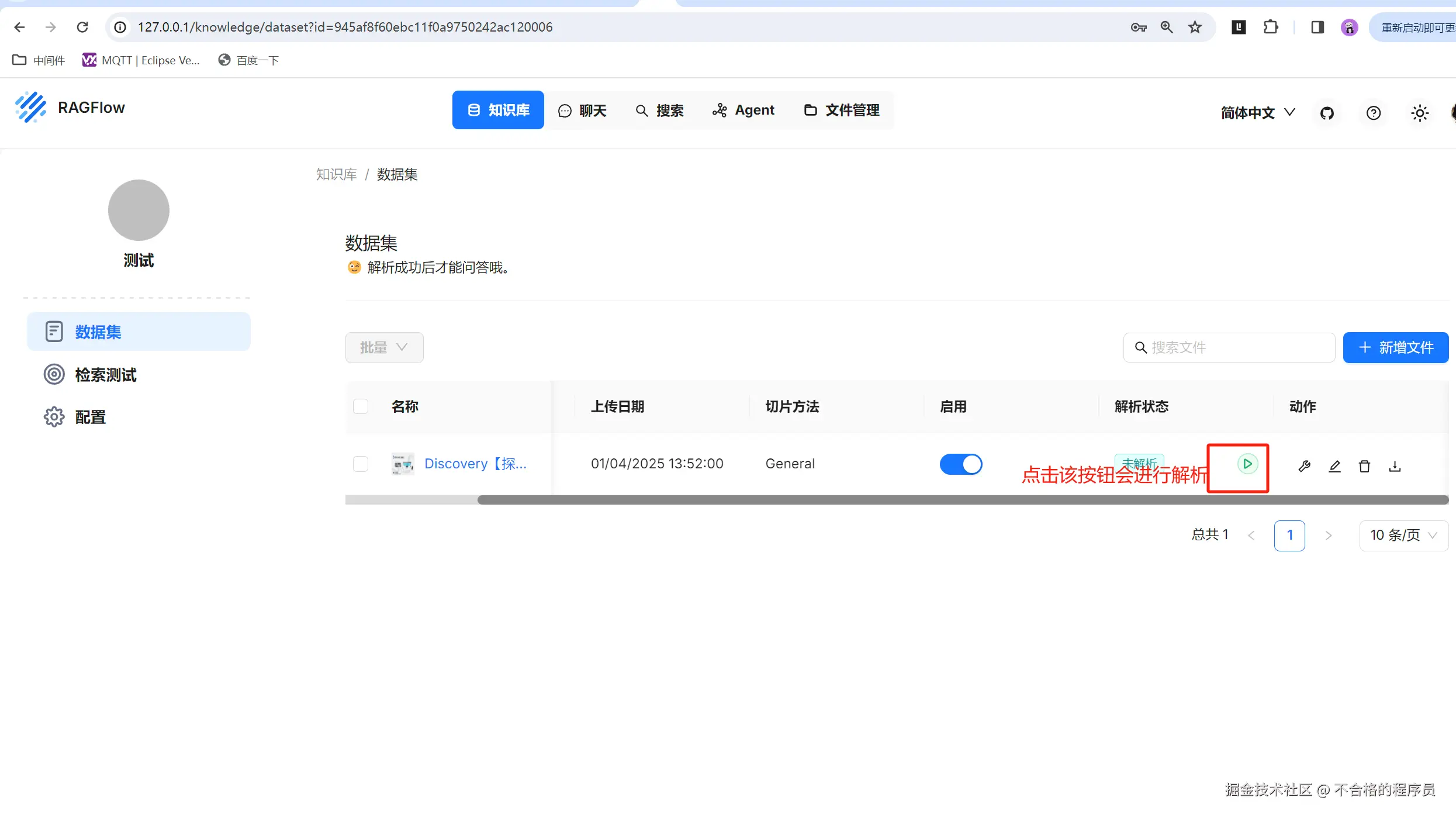Image resolution: width=1456 pixels, height=818 pixels.
Task: Check the select-all header checkbox
Action: click(x=361, y=406)
